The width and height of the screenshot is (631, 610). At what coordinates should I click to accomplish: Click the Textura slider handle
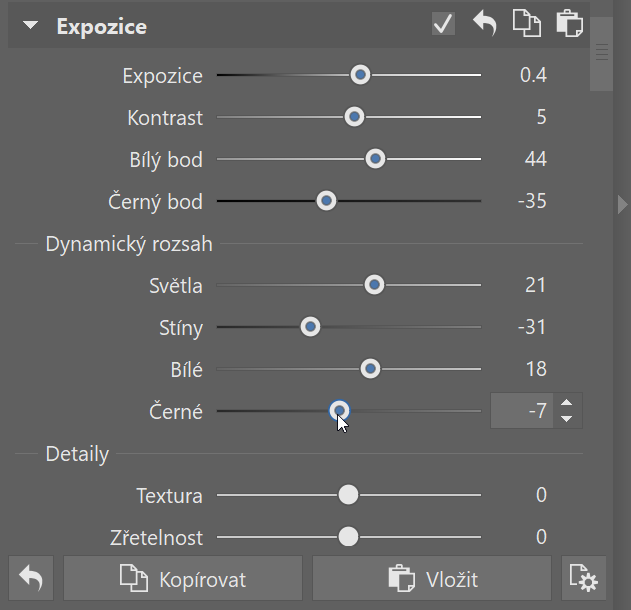(348, 495)
